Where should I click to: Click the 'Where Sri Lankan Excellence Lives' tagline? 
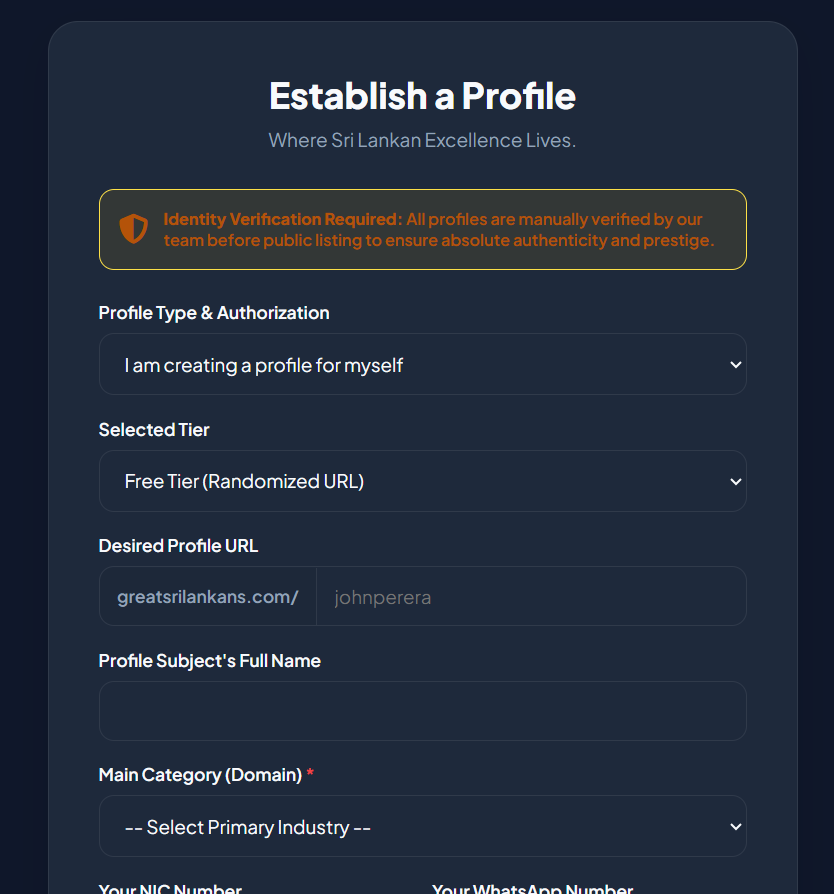(x=422, y=140)
